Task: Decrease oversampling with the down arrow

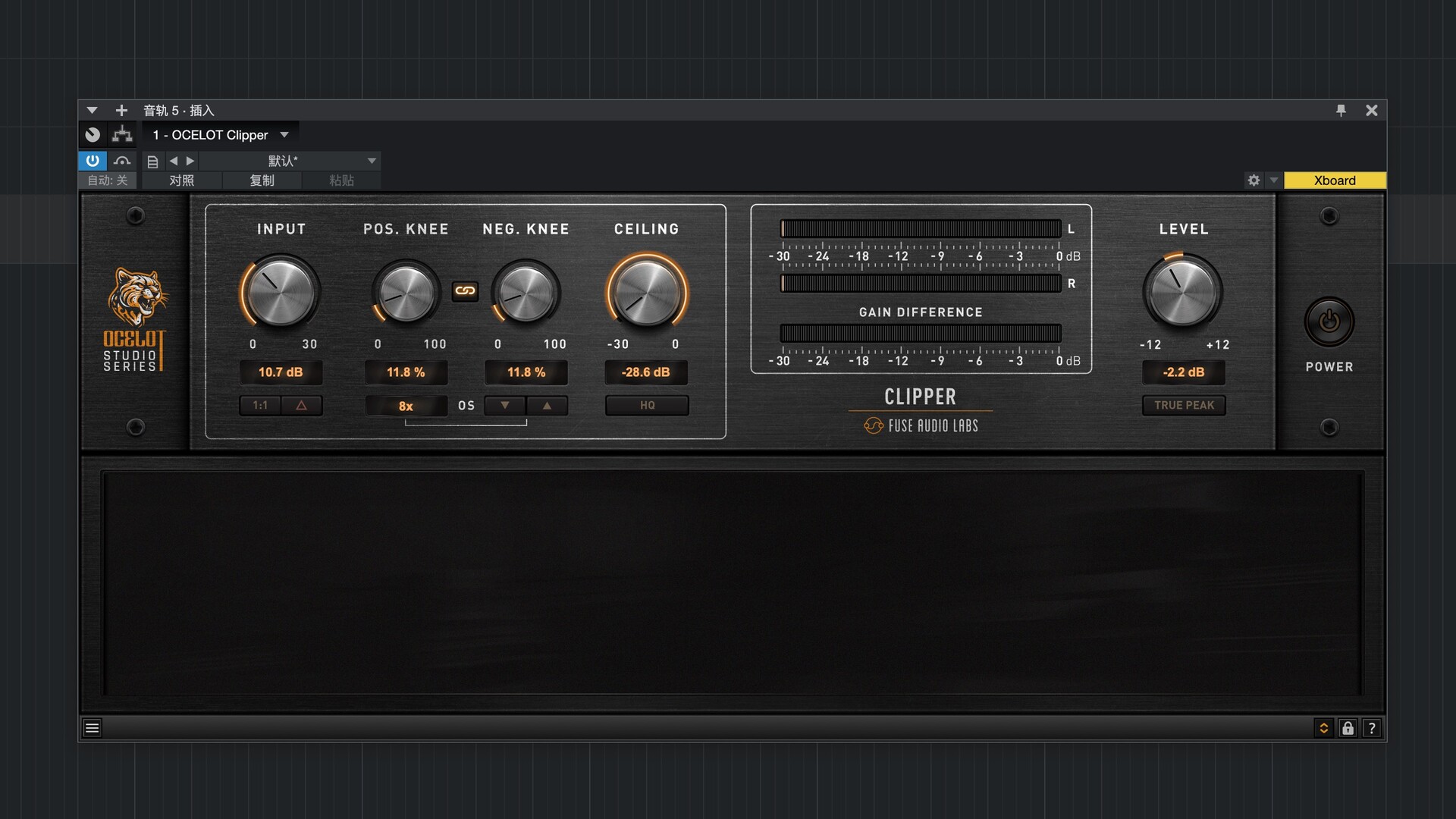Action: point(505,406)
